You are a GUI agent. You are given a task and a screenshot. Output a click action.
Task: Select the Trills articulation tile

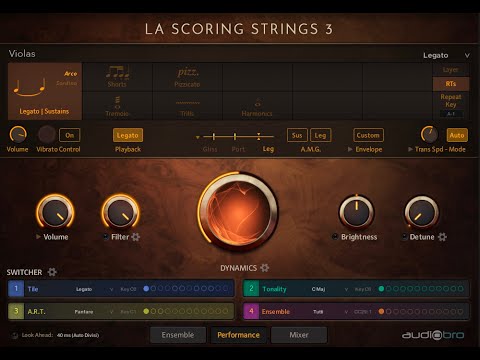pos(187,106)
